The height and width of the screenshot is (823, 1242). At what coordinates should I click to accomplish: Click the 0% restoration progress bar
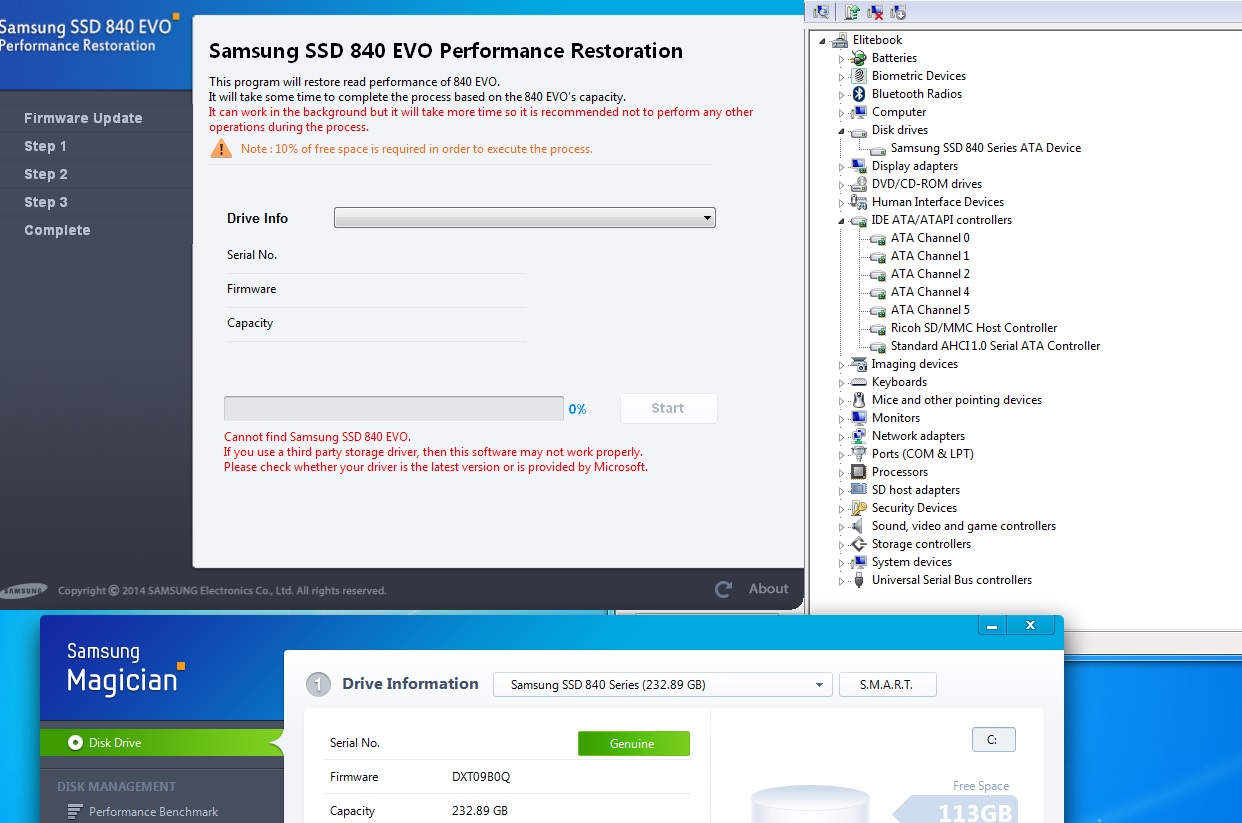394,408
